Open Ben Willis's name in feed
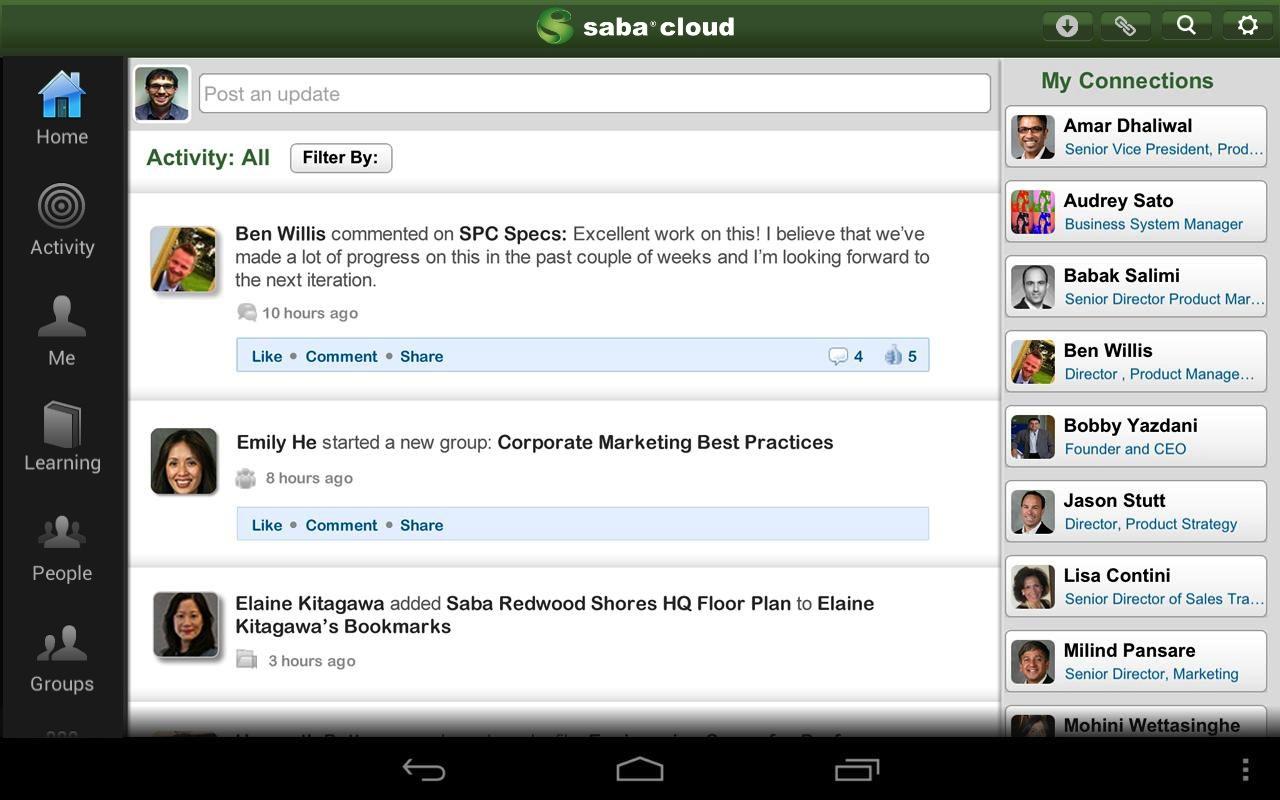Screen dimensions: 1280x800 pos(280,234)
